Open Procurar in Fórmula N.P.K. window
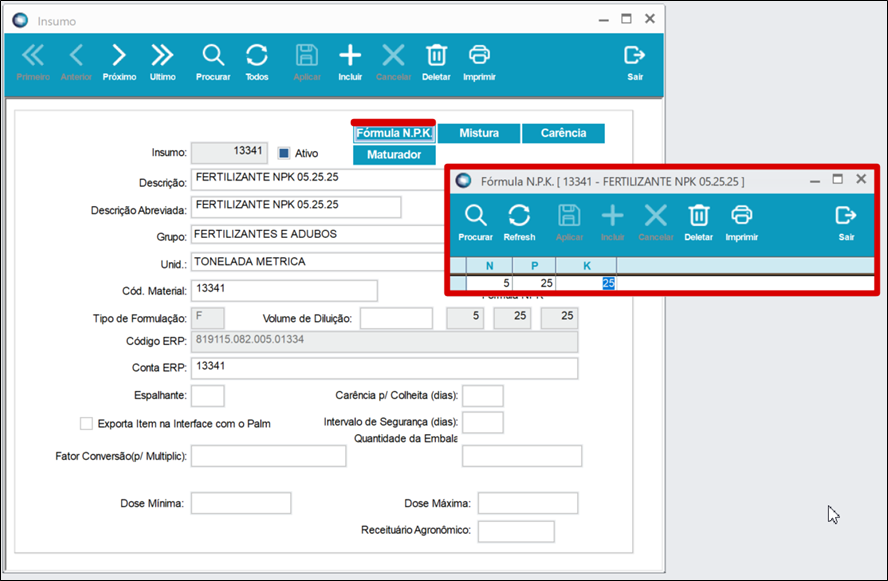The height and width of the screenshot is (581, 888). (475, 223)
